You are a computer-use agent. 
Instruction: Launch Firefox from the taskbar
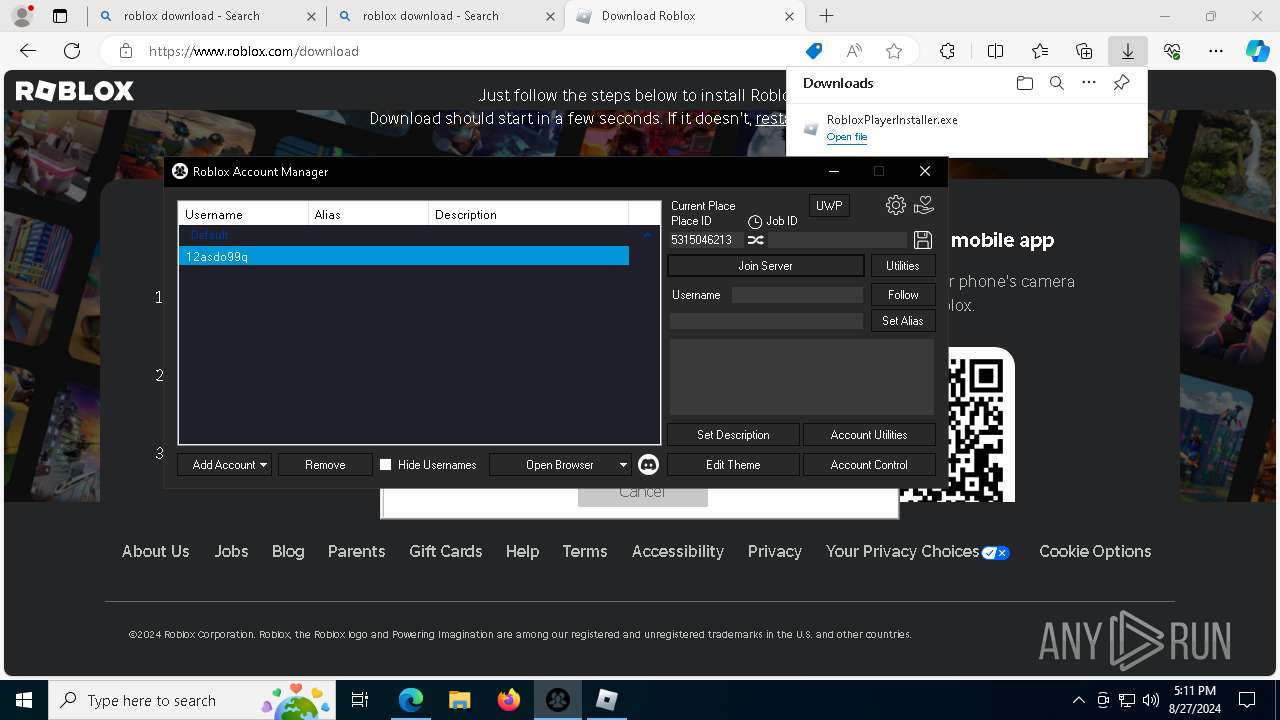click(509, 700)
